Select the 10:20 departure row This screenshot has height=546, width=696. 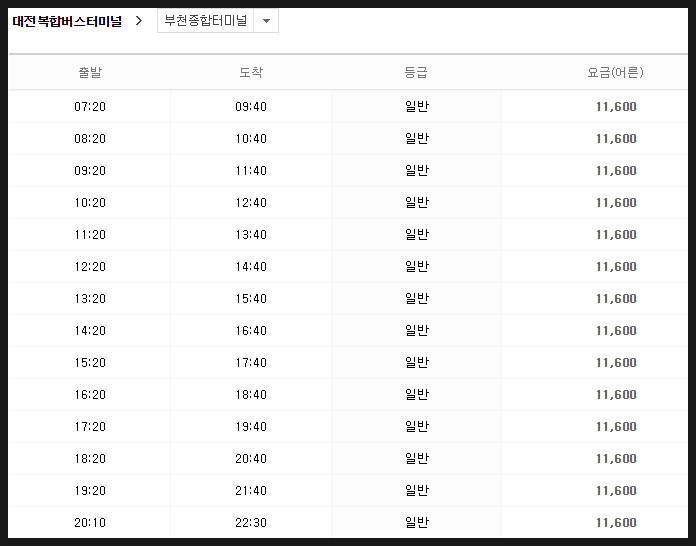[x=348, y=202]
